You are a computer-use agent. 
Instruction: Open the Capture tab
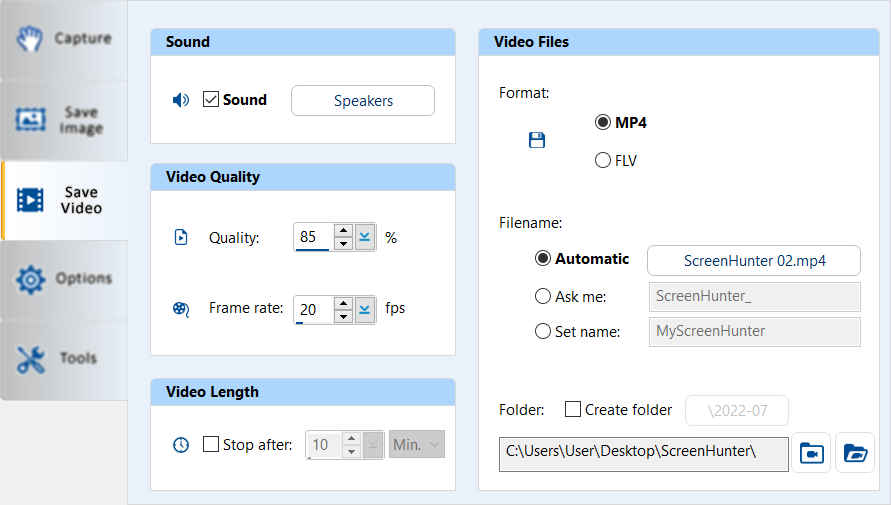64,39
